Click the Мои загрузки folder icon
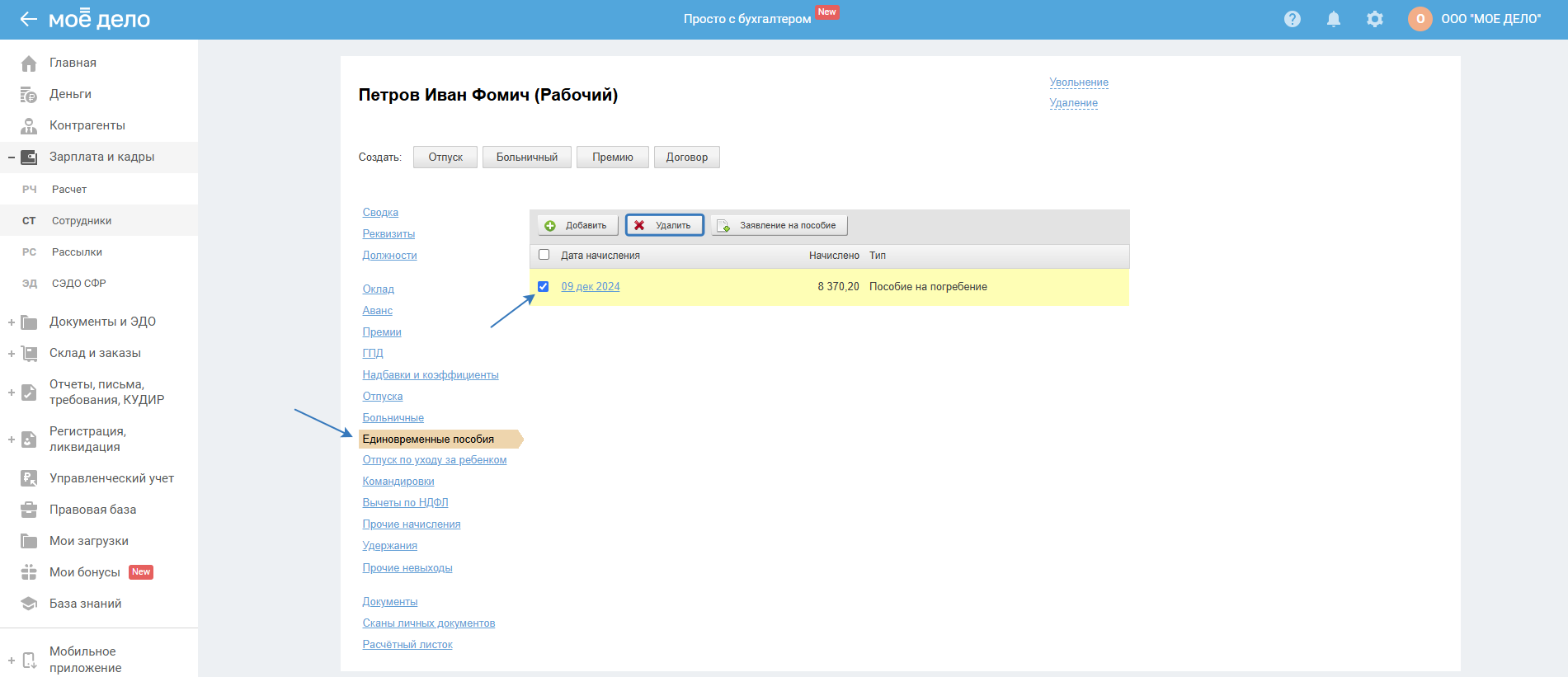Image resolution: width=1568 pixels, height=677 pixels. coord(29,541)
